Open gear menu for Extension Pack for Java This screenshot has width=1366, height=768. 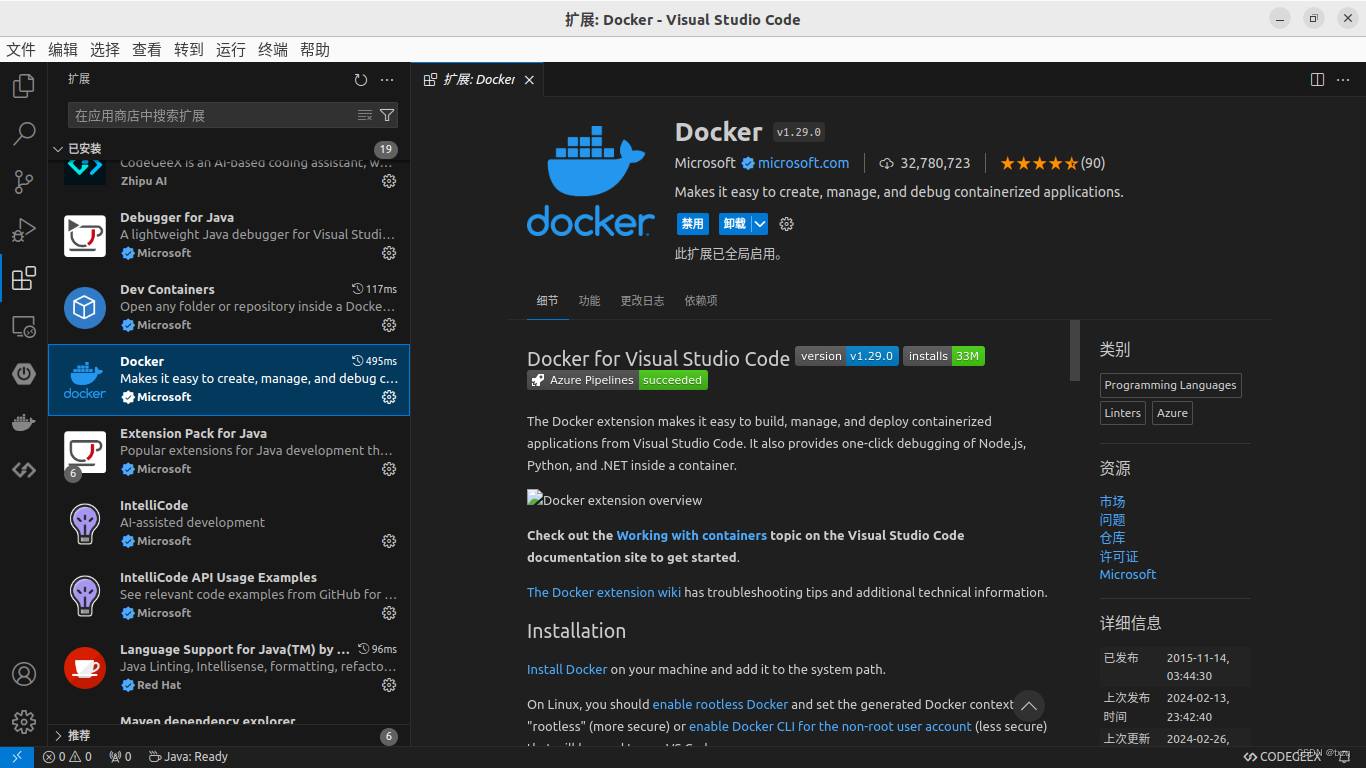coord(389,469)
